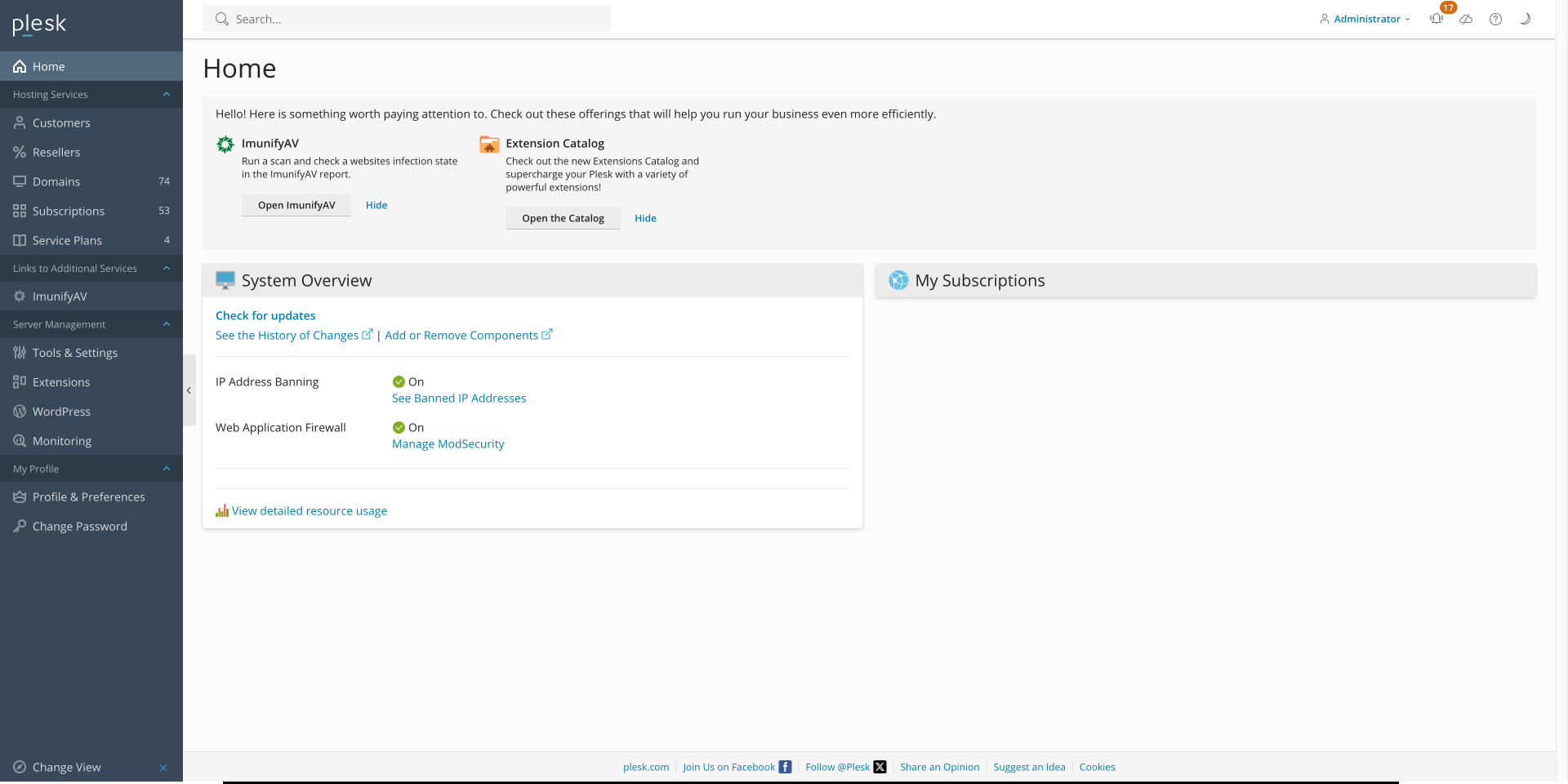
Task: Open the Administrator account dropdown
Action: (x=1364, y=19)
